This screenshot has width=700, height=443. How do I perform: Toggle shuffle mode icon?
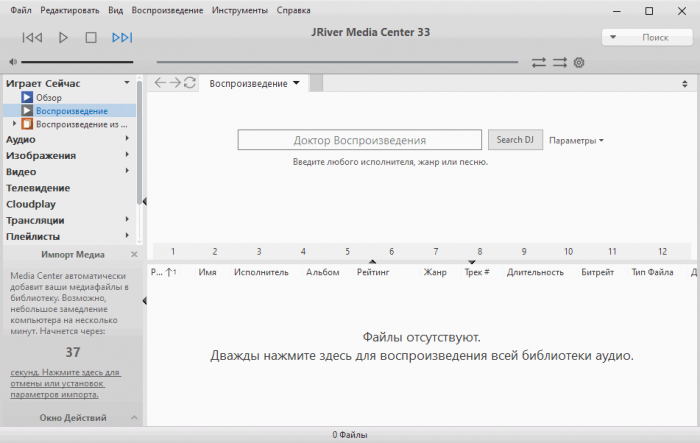point(559,62)
